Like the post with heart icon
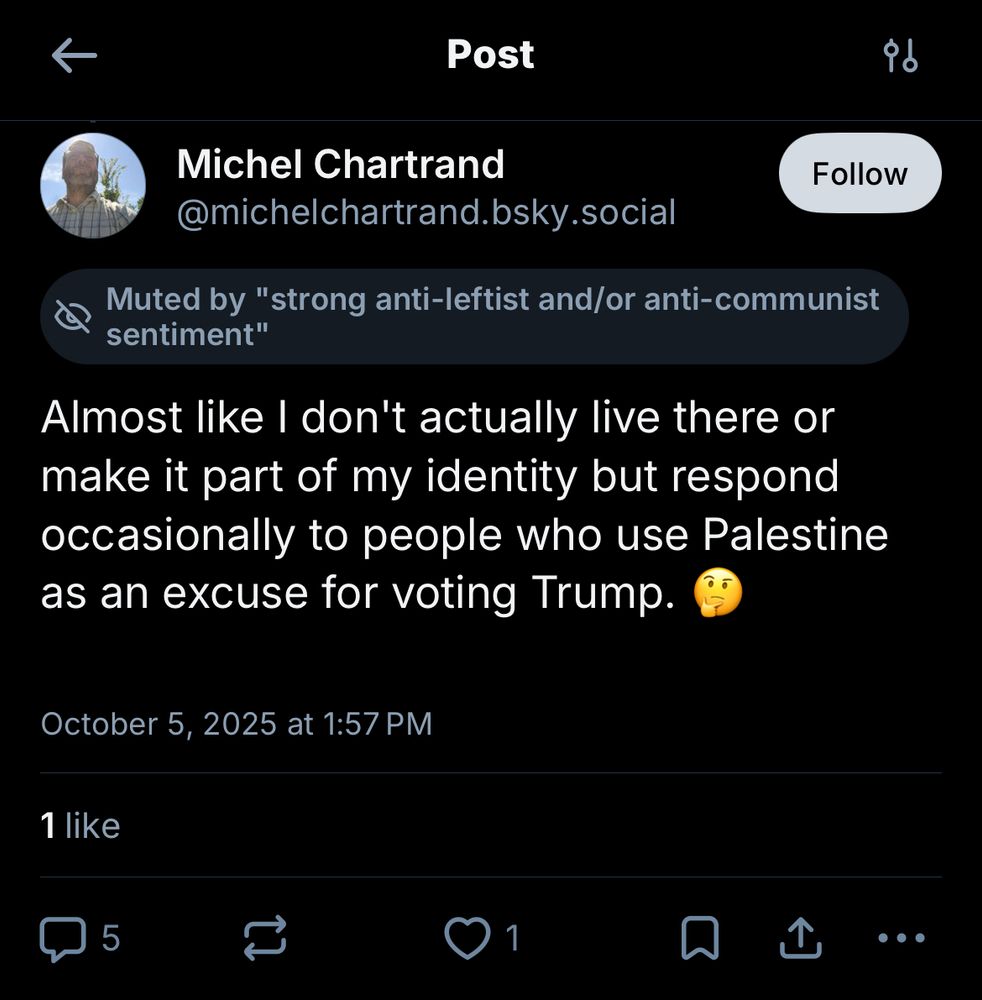Image resolution: width=982 pixels, height=1000 pixels. pos(463,937)
